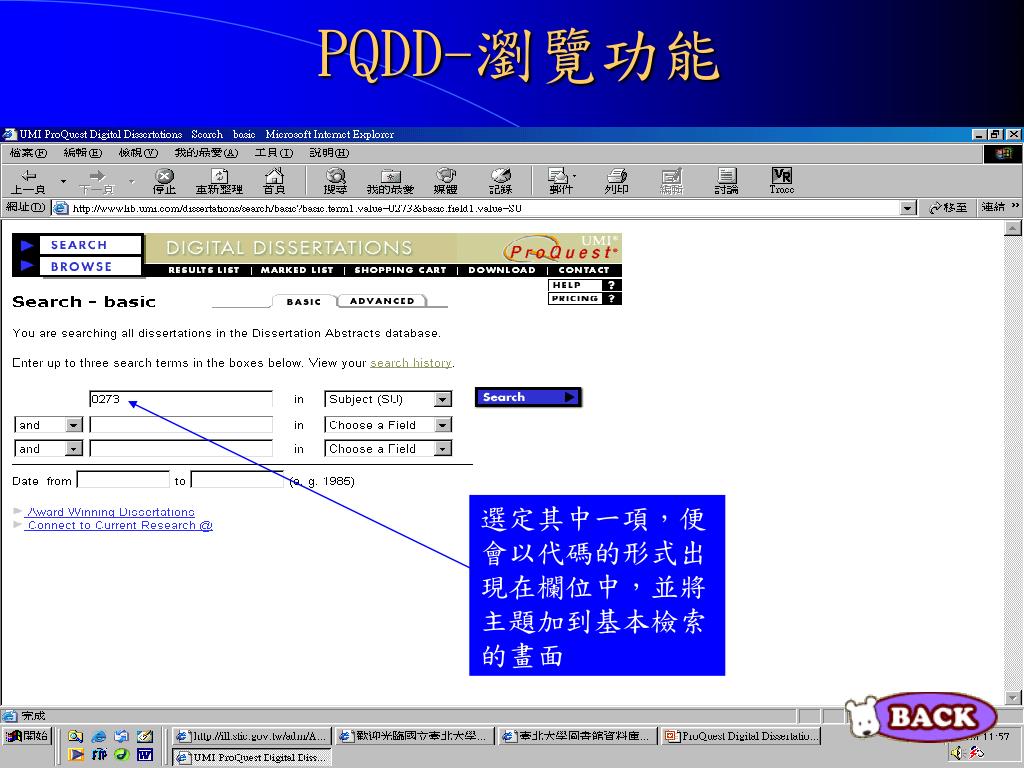
Task: Print page with 列印 toolbar icon
Action: [x=616, y=181]
